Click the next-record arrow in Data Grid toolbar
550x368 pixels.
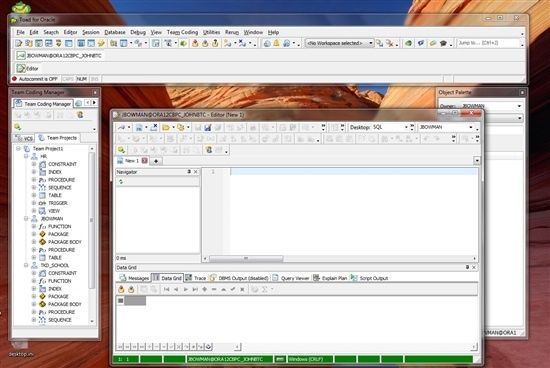tap(186, 289)
